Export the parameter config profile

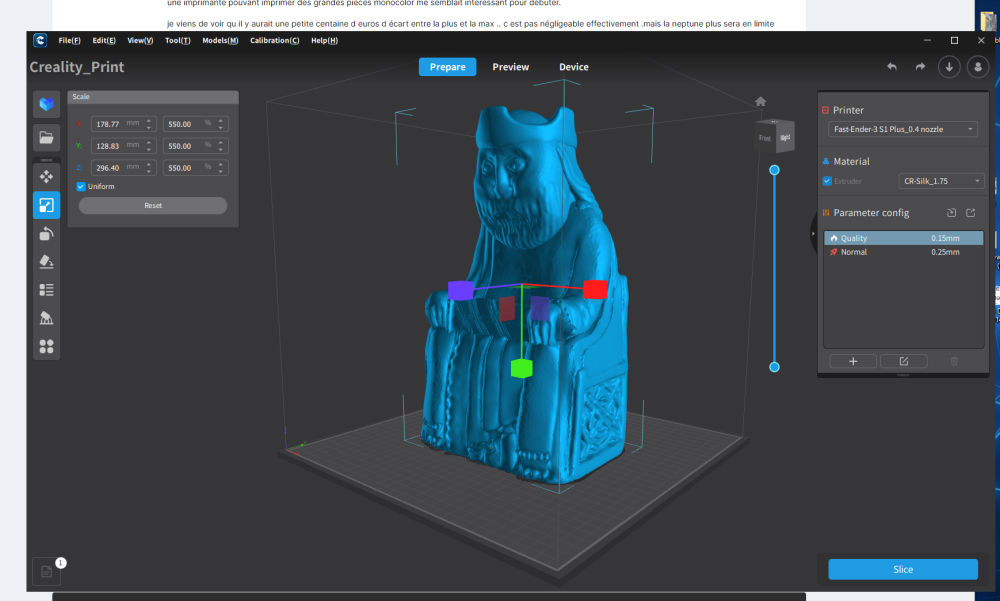971,212
